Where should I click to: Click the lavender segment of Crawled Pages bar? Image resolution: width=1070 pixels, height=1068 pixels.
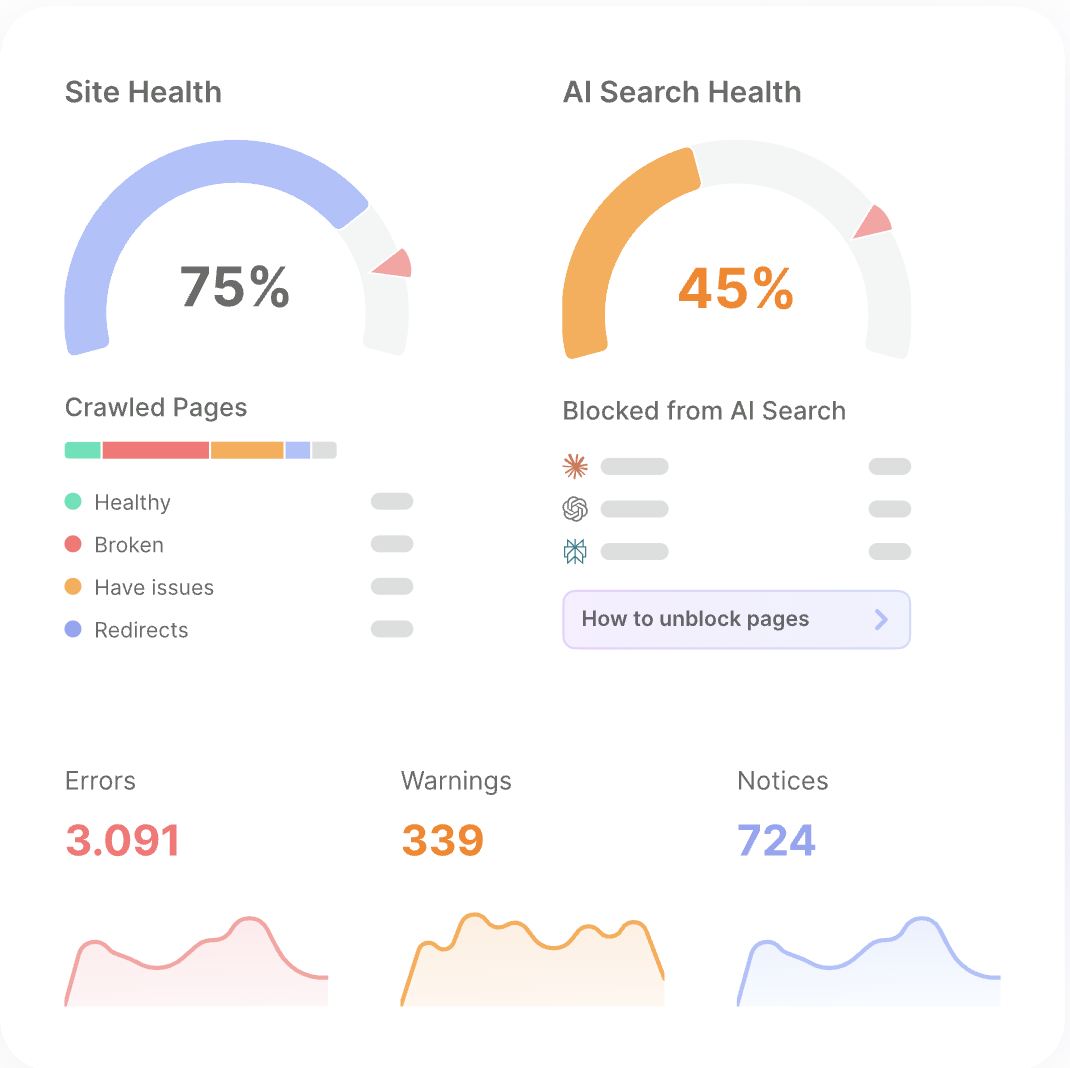[x=298, y=450]
